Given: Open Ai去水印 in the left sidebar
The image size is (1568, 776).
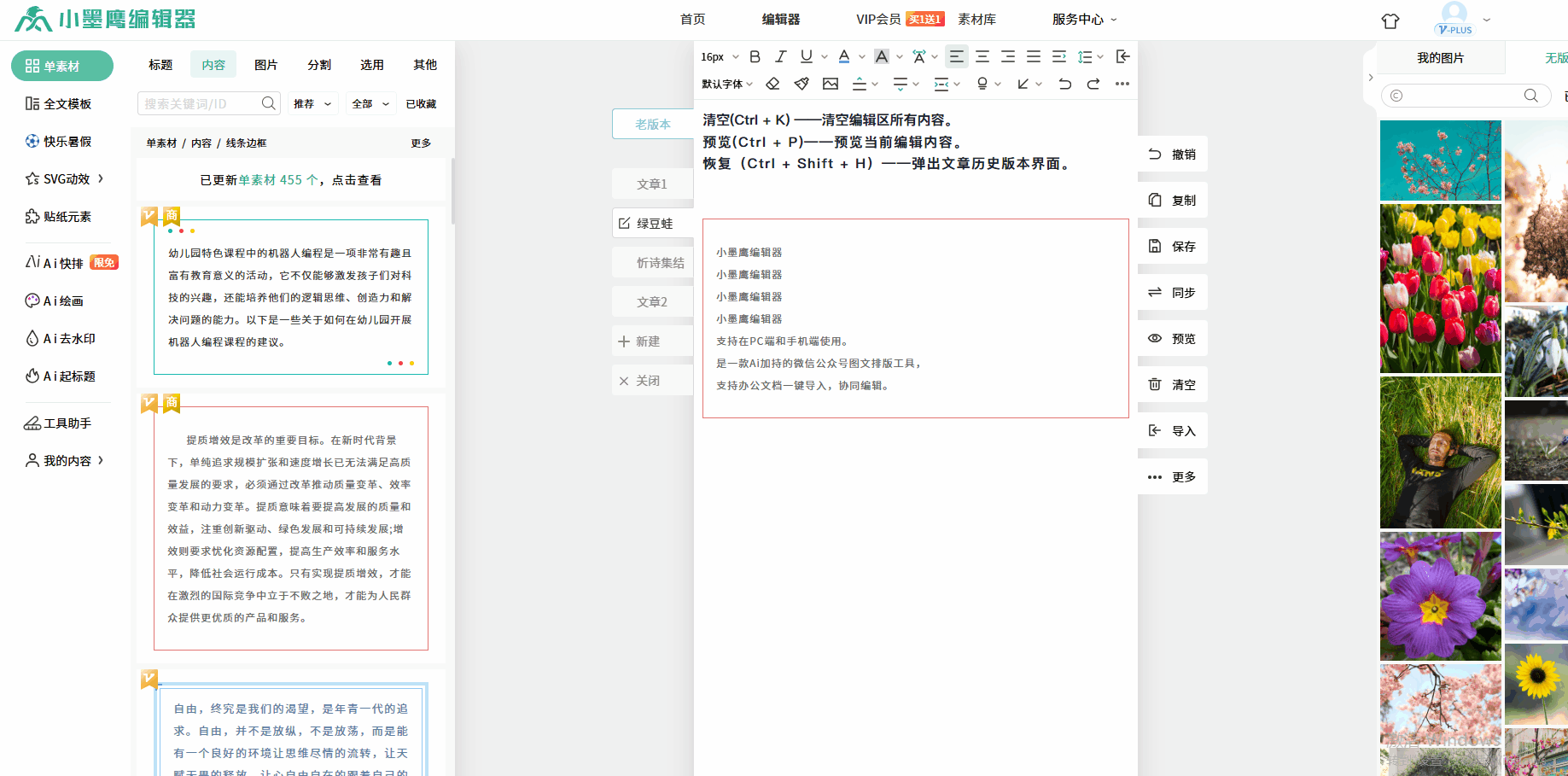Looking at the screenshot, I should [x=61, y=339].
